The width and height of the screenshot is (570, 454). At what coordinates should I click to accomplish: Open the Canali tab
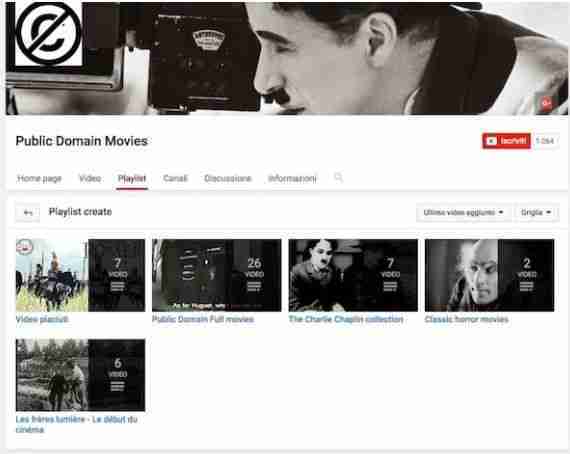point(175,178)
